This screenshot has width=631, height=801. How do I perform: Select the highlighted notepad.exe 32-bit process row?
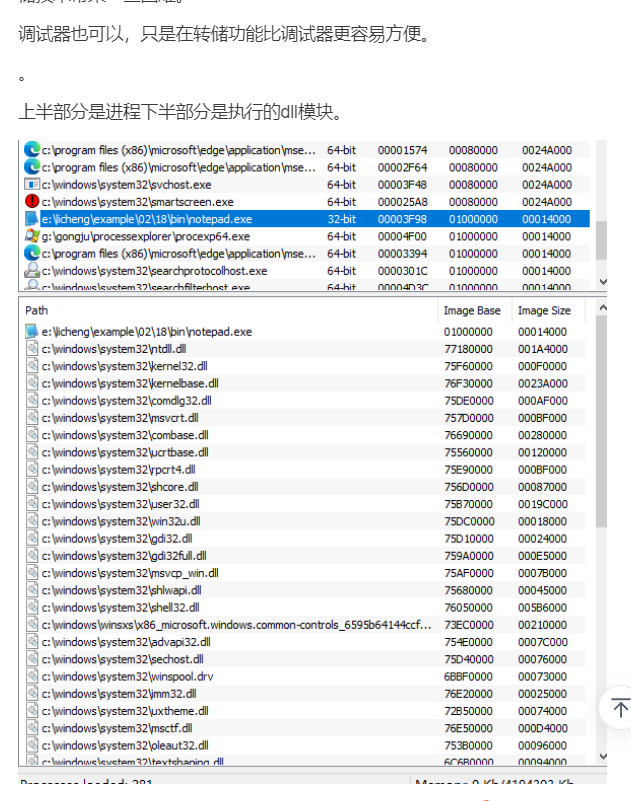click(x=300, y=219)
